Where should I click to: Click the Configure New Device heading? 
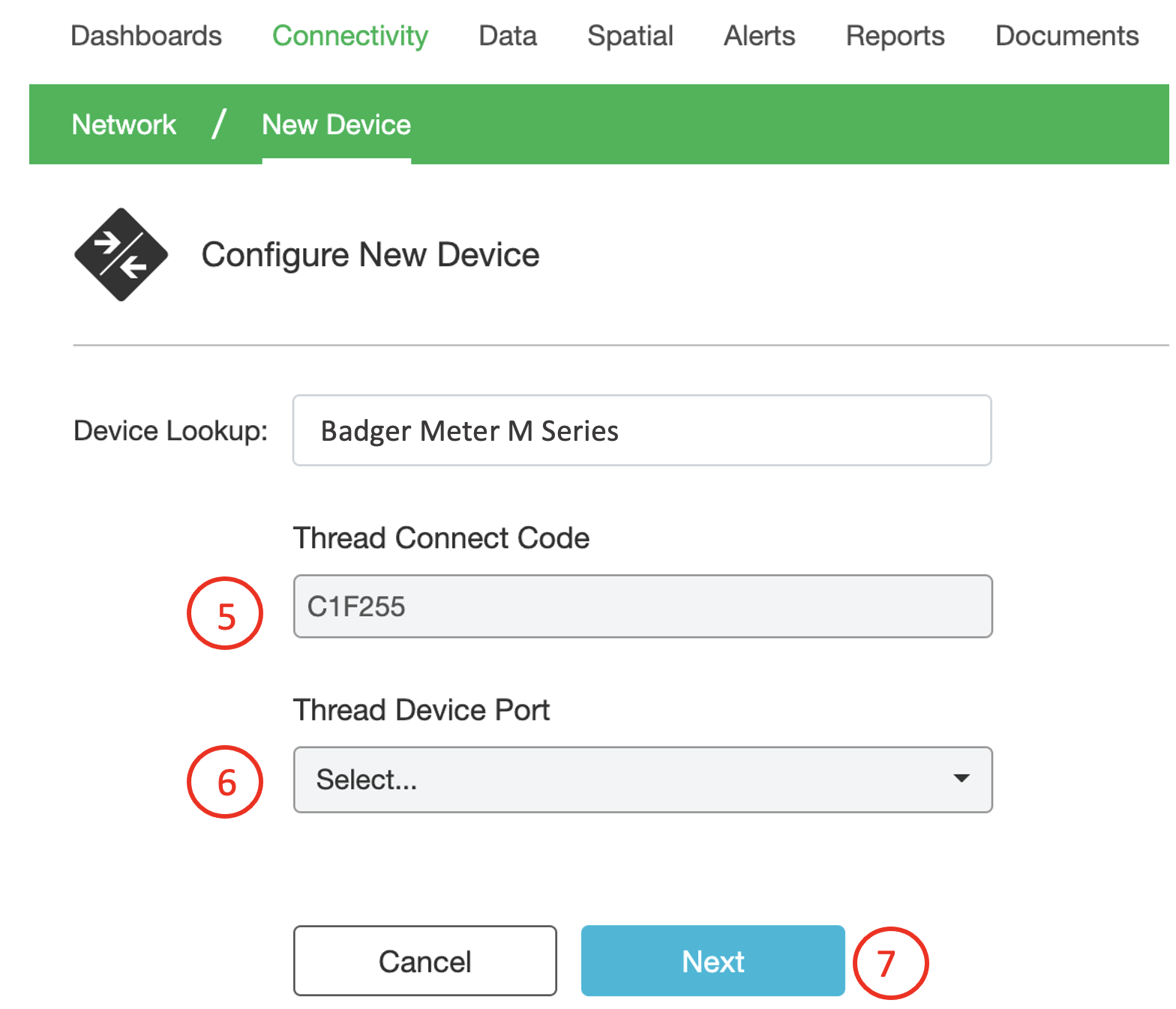tap(370, 255)
